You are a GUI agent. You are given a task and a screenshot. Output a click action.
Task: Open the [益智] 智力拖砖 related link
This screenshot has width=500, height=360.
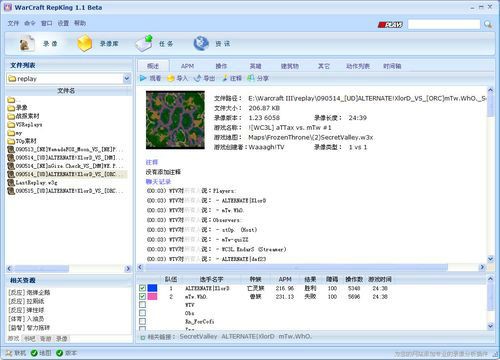[29, 327]
